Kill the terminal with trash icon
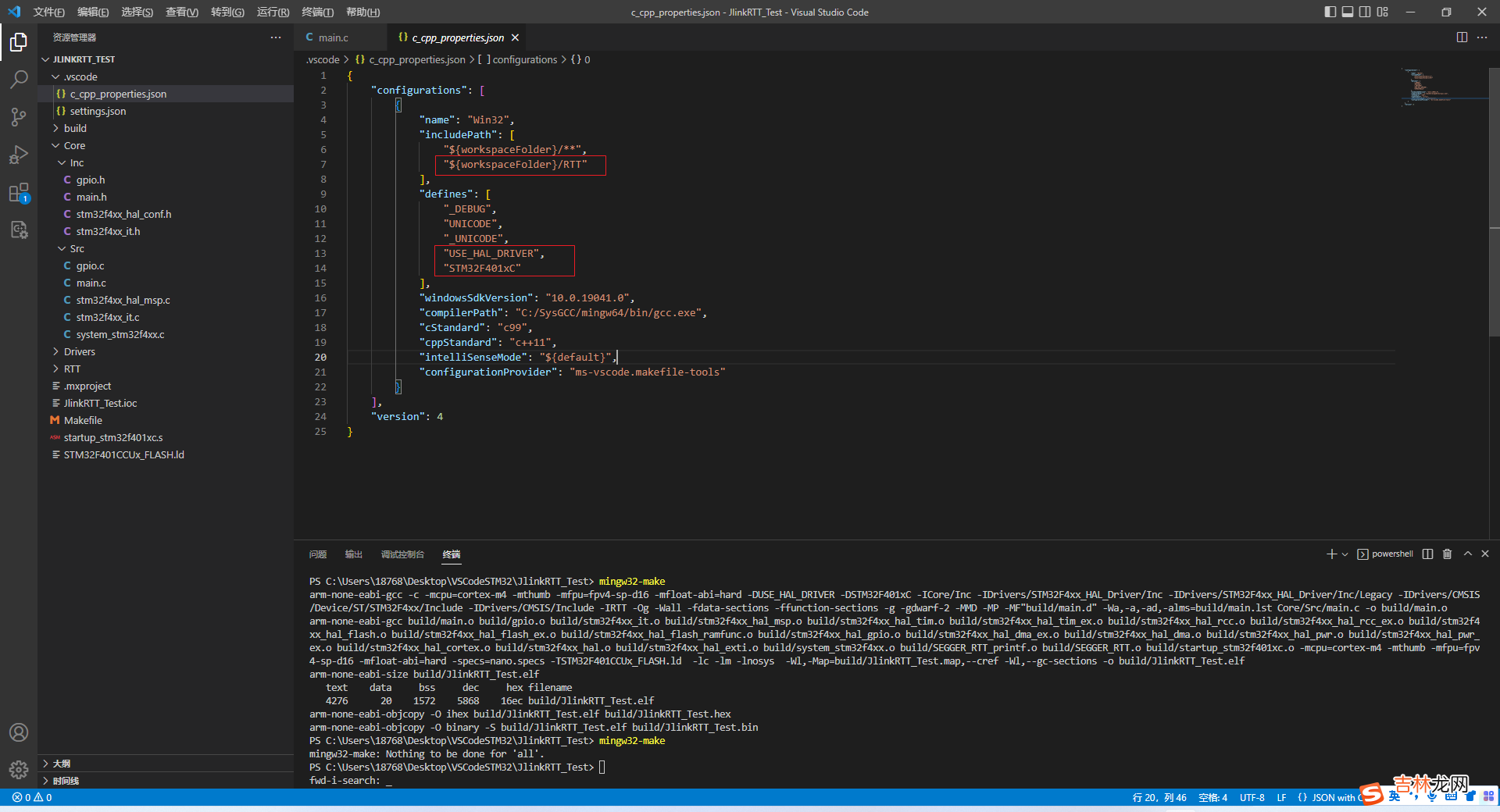Viewport: 1500px width, 812px height. tap(1447, 554)
